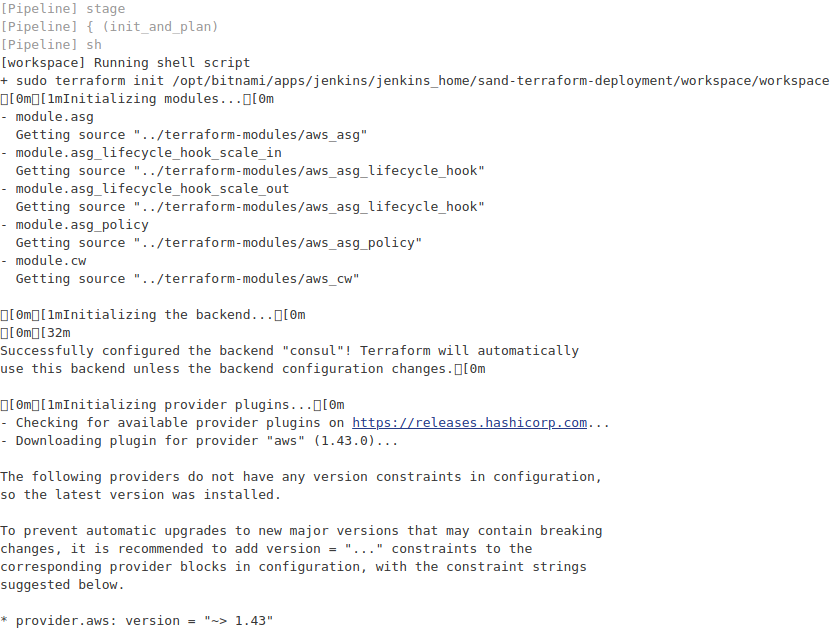Open the releases.hashicorp.com link
This screenshot has height=631, width=837.
(469, 423)
